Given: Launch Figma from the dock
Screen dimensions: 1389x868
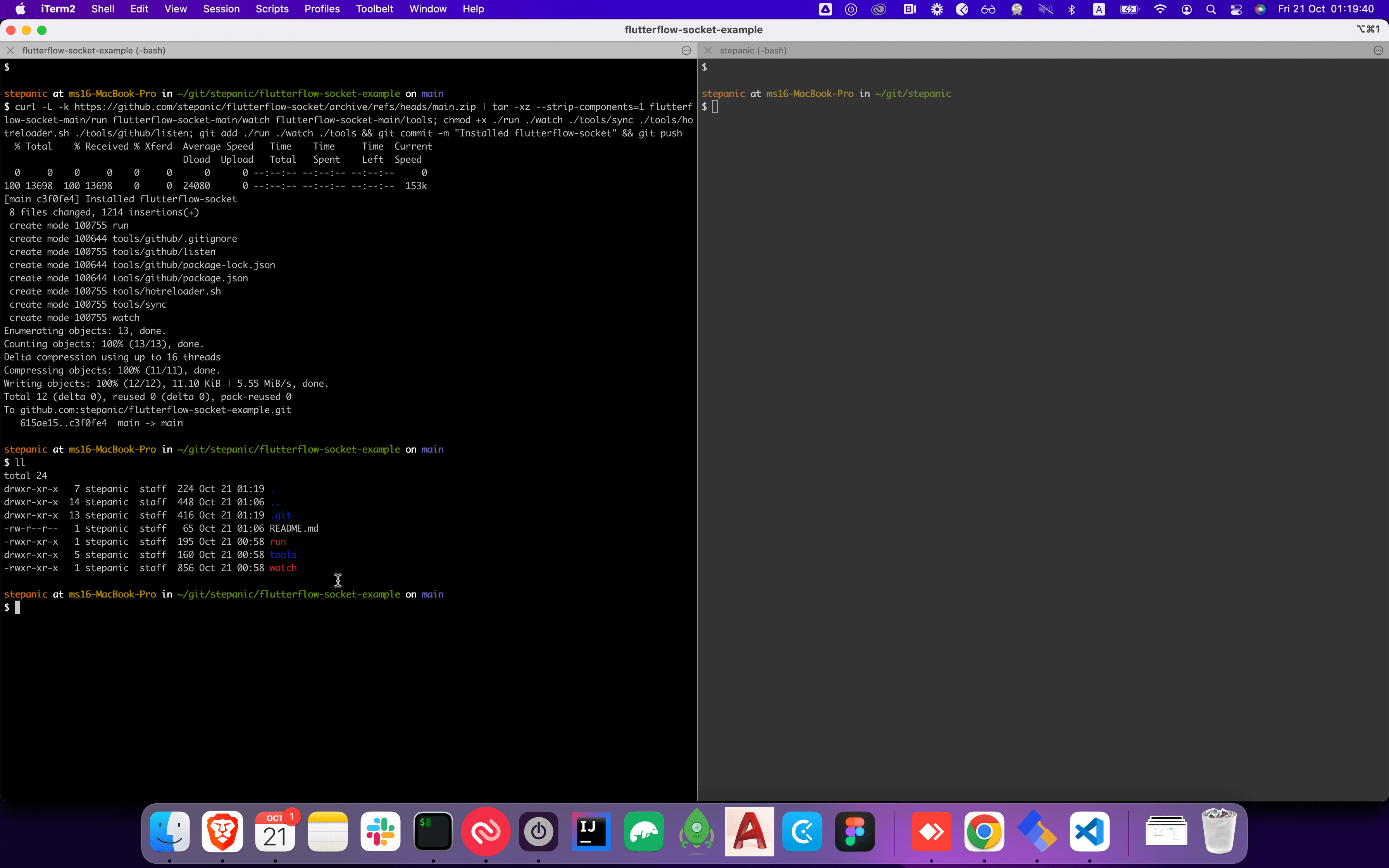Looking at the screenshot, I should [855, 832].
